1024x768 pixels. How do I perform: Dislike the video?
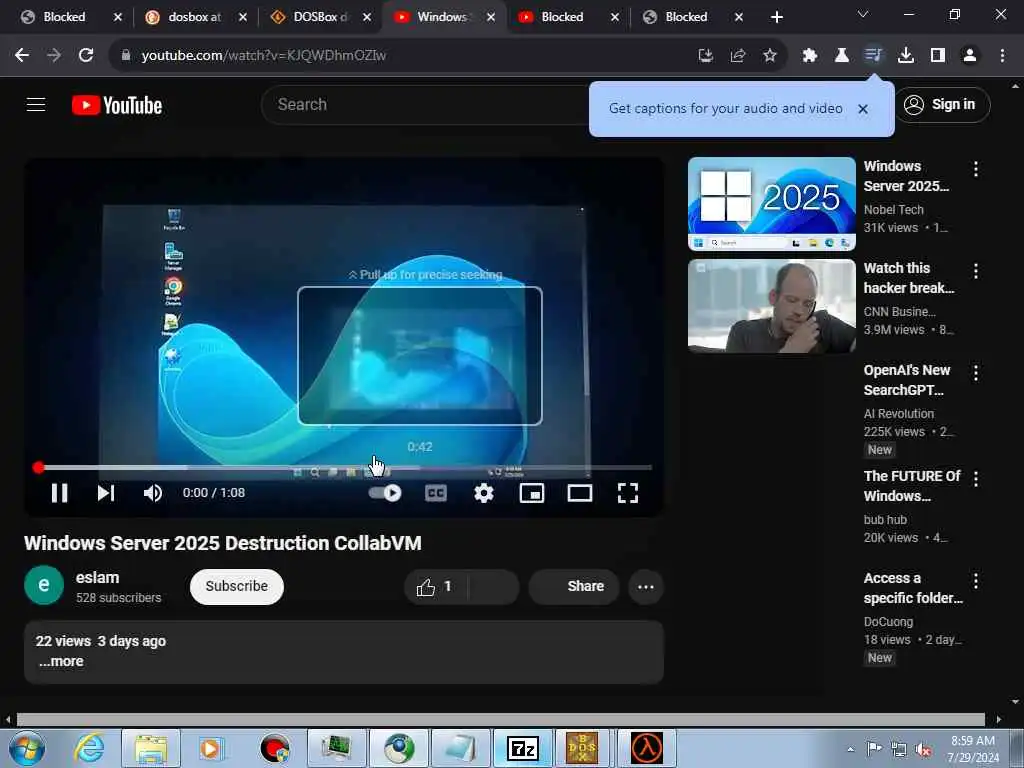[494, 586]
